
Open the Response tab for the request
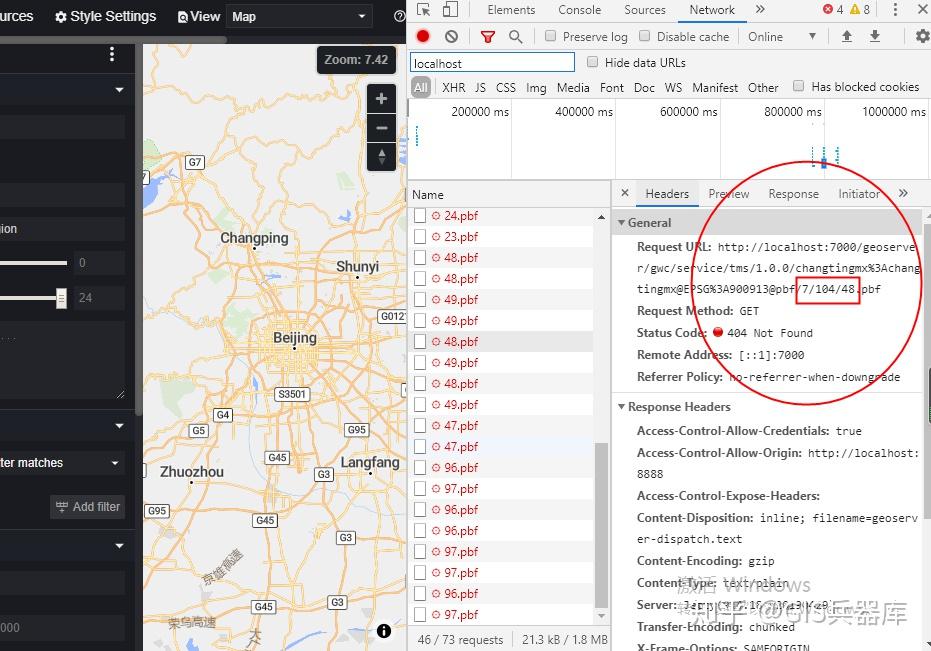[793, 194]
